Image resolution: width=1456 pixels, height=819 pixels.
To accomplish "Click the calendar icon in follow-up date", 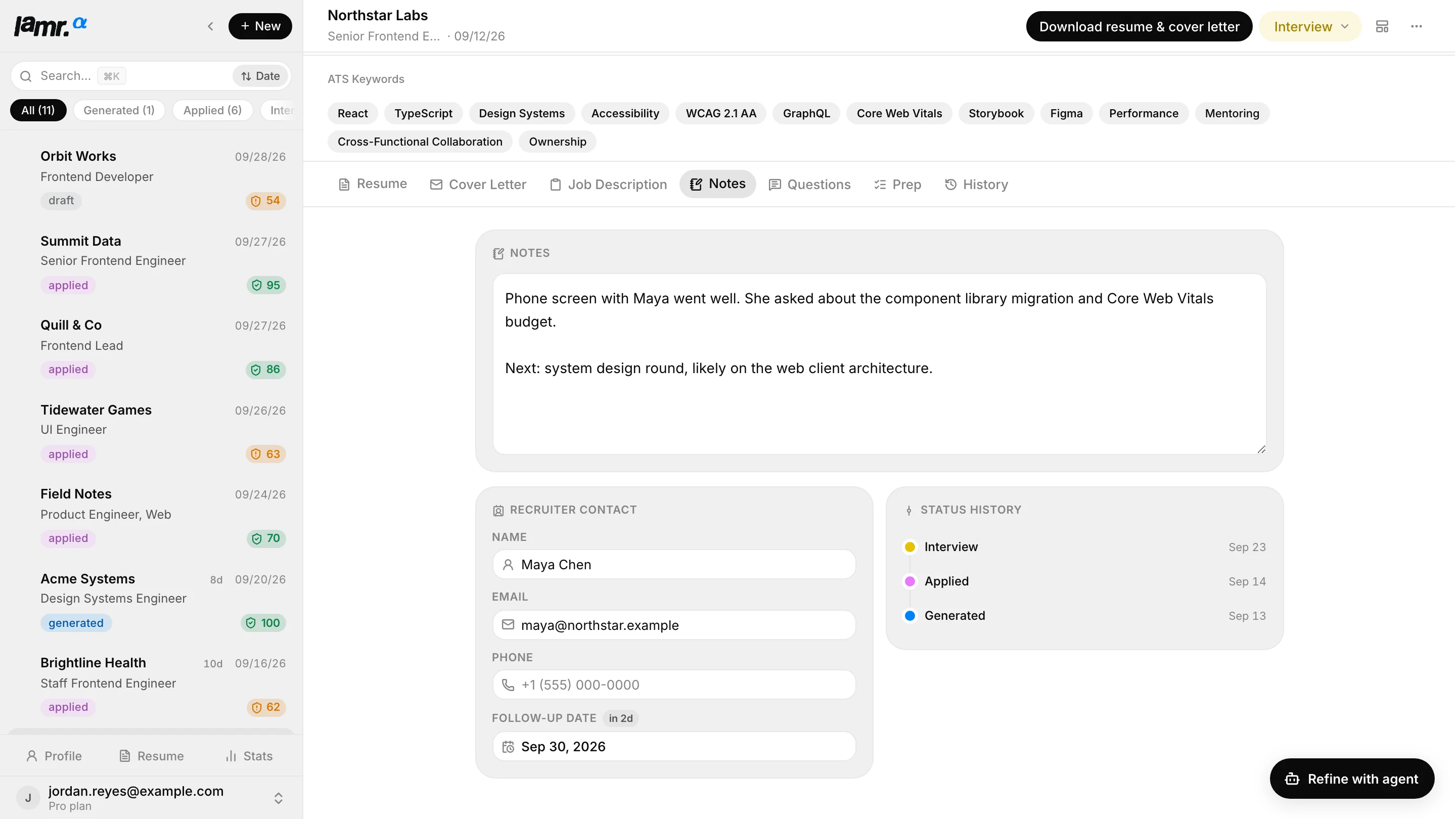I will click(x=508, y=747).
